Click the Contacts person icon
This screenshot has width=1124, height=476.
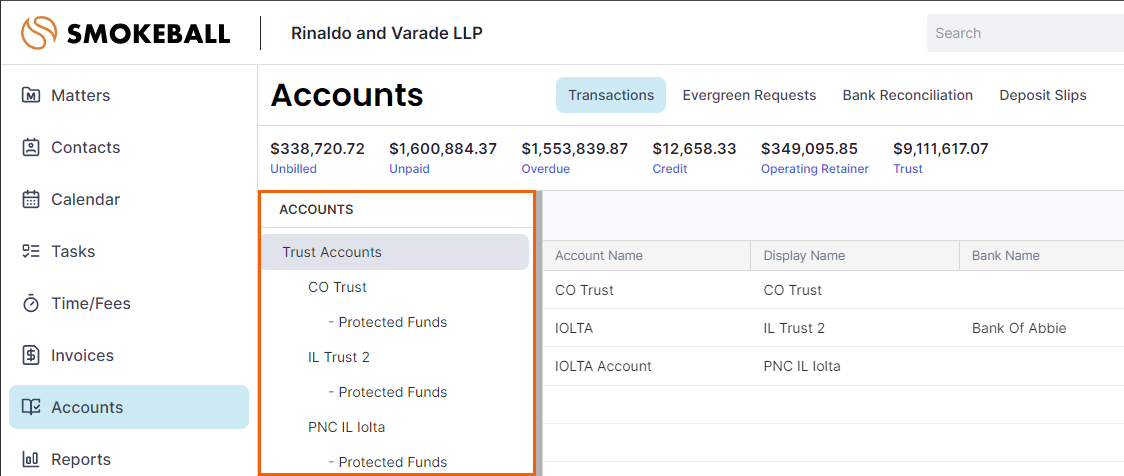[31, 148]
